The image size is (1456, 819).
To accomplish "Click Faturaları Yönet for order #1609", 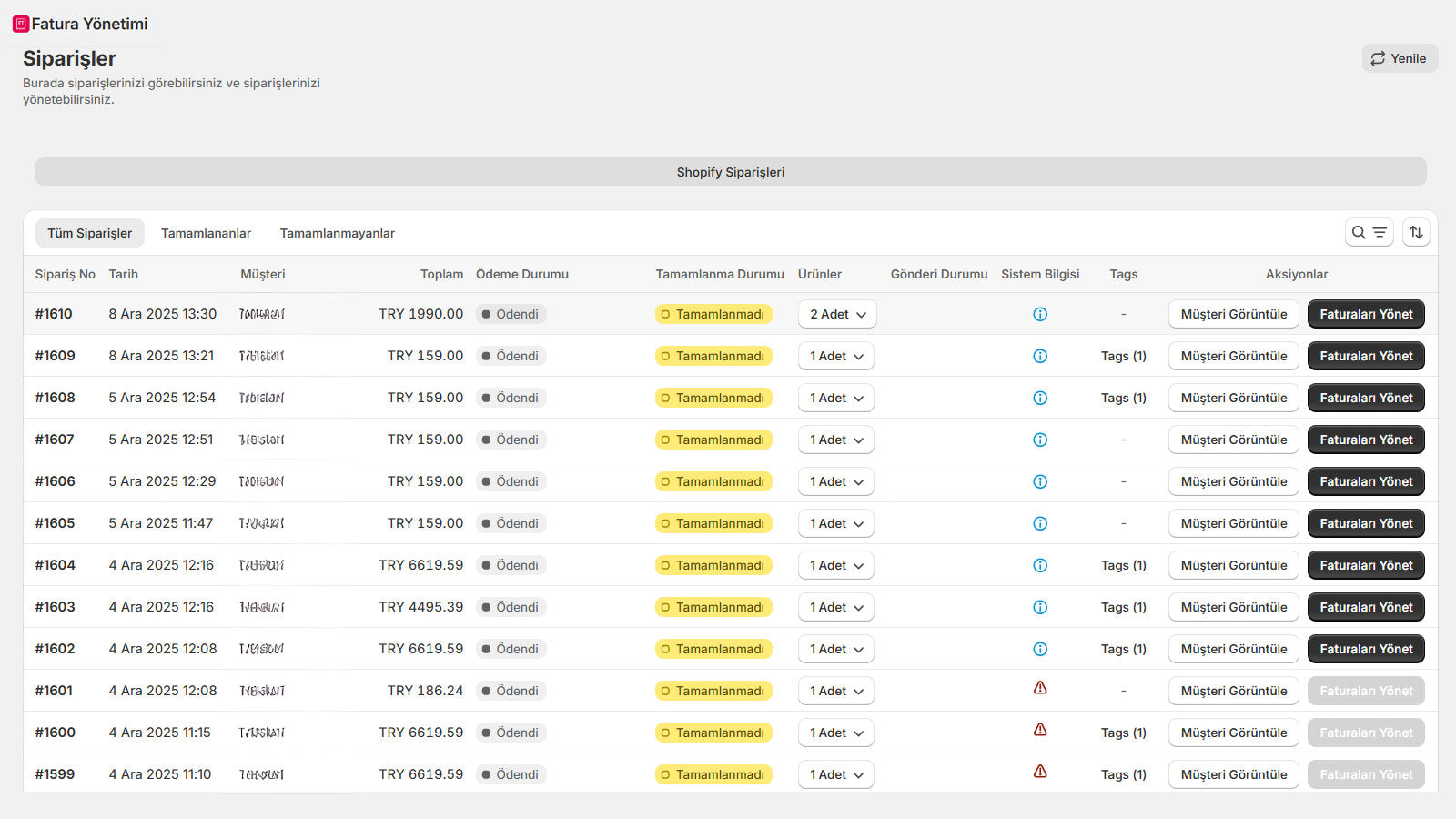I will 1366,356.
